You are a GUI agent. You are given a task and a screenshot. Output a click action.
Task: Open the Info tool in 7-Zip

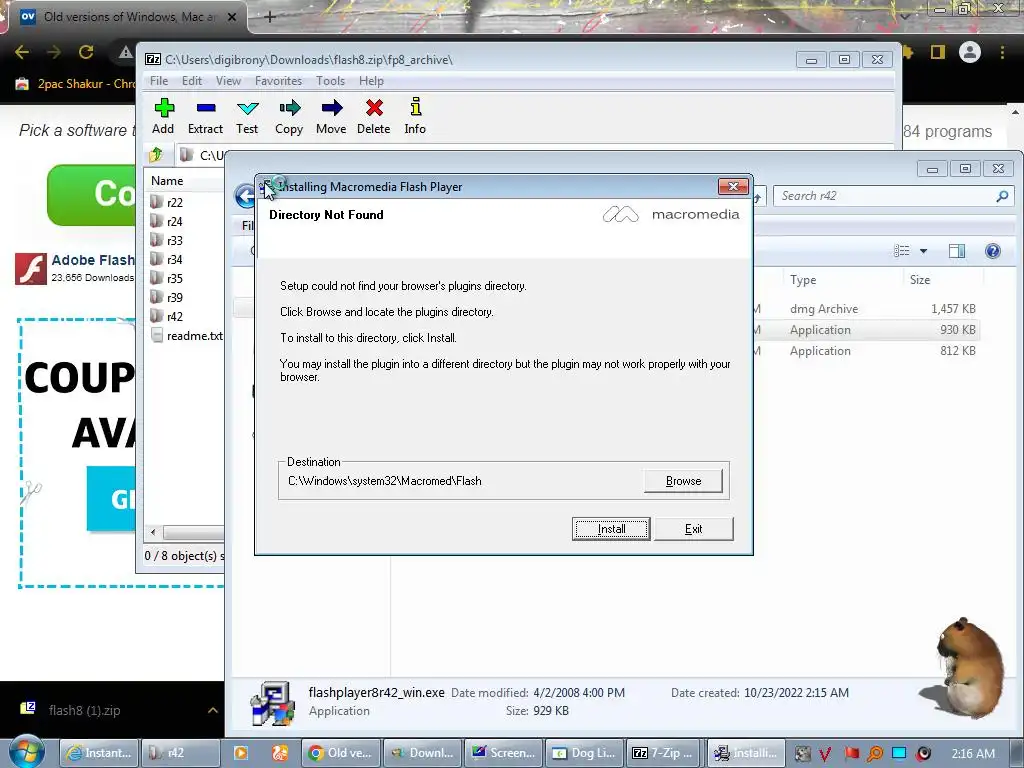click(415, 107)
